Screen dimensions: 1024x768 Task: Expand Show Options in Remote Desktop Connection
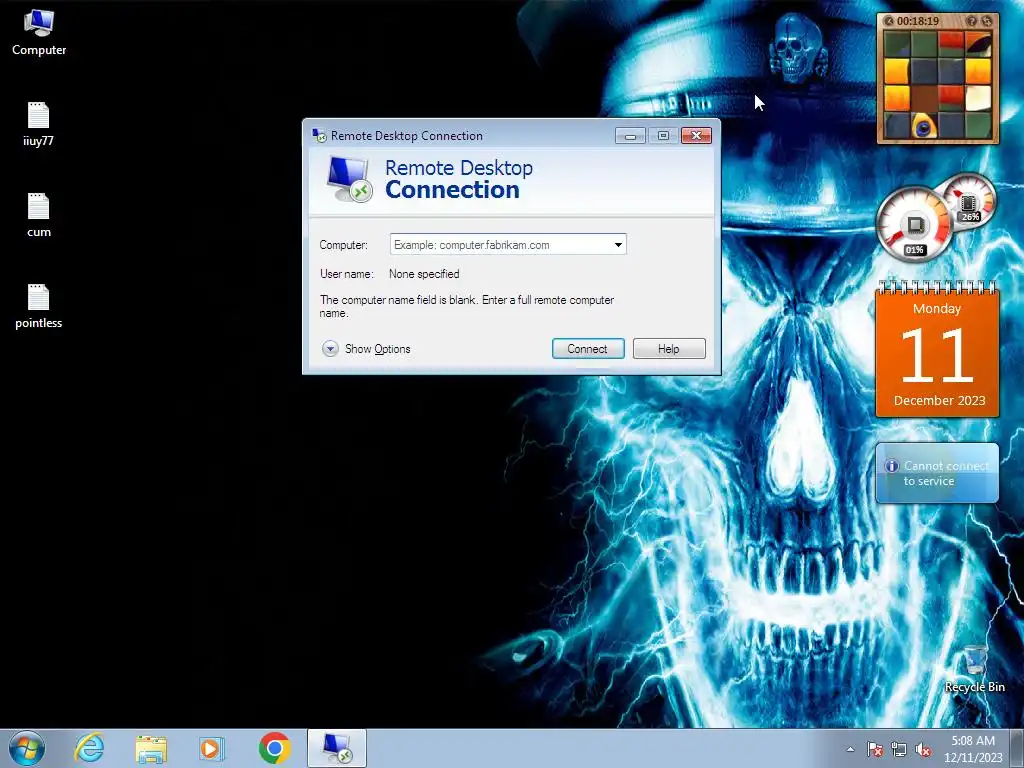(x=366, y=349)
